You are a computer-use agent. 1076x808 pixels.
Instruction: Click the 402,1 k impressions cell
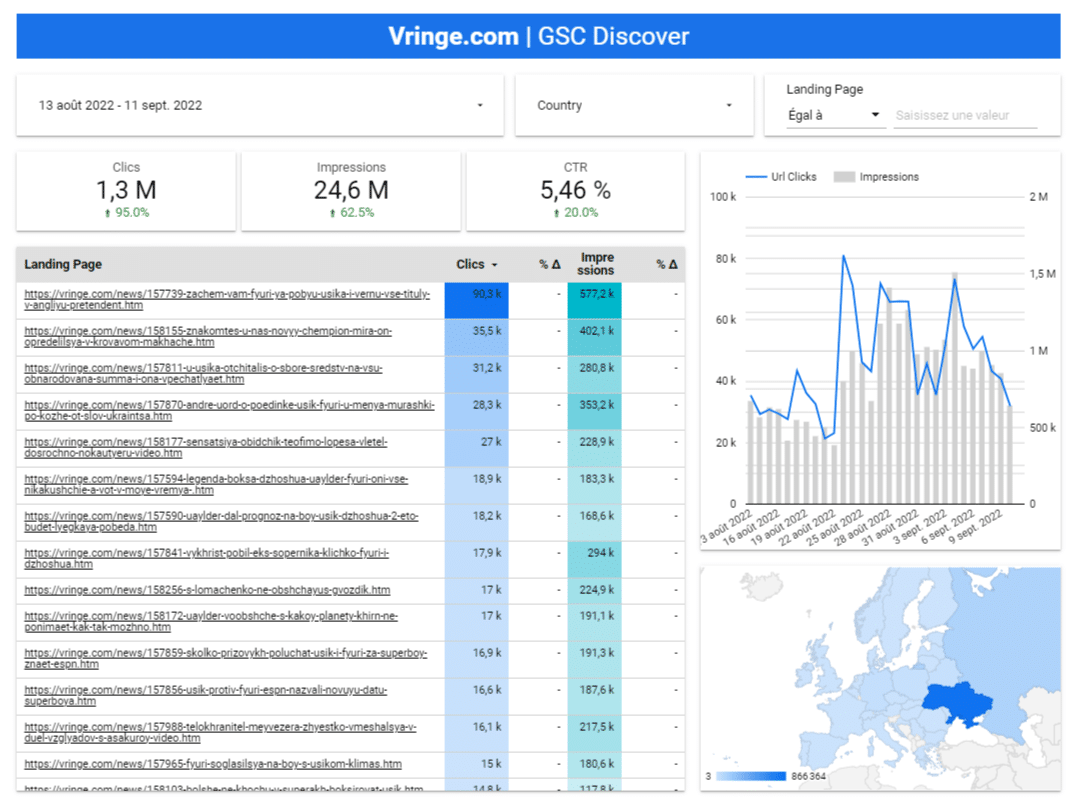coord(594,337)
